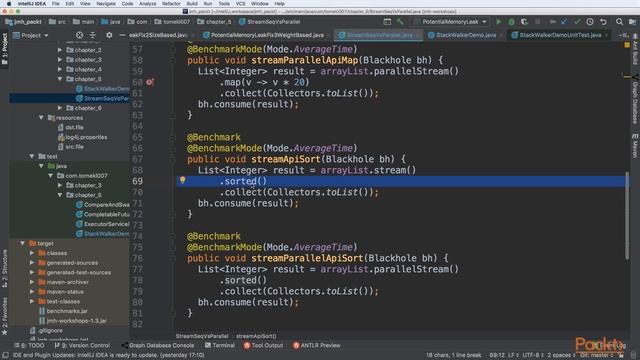Hide Project panel with minus icon
Viewport: 640px width, 360px height.
122,35
